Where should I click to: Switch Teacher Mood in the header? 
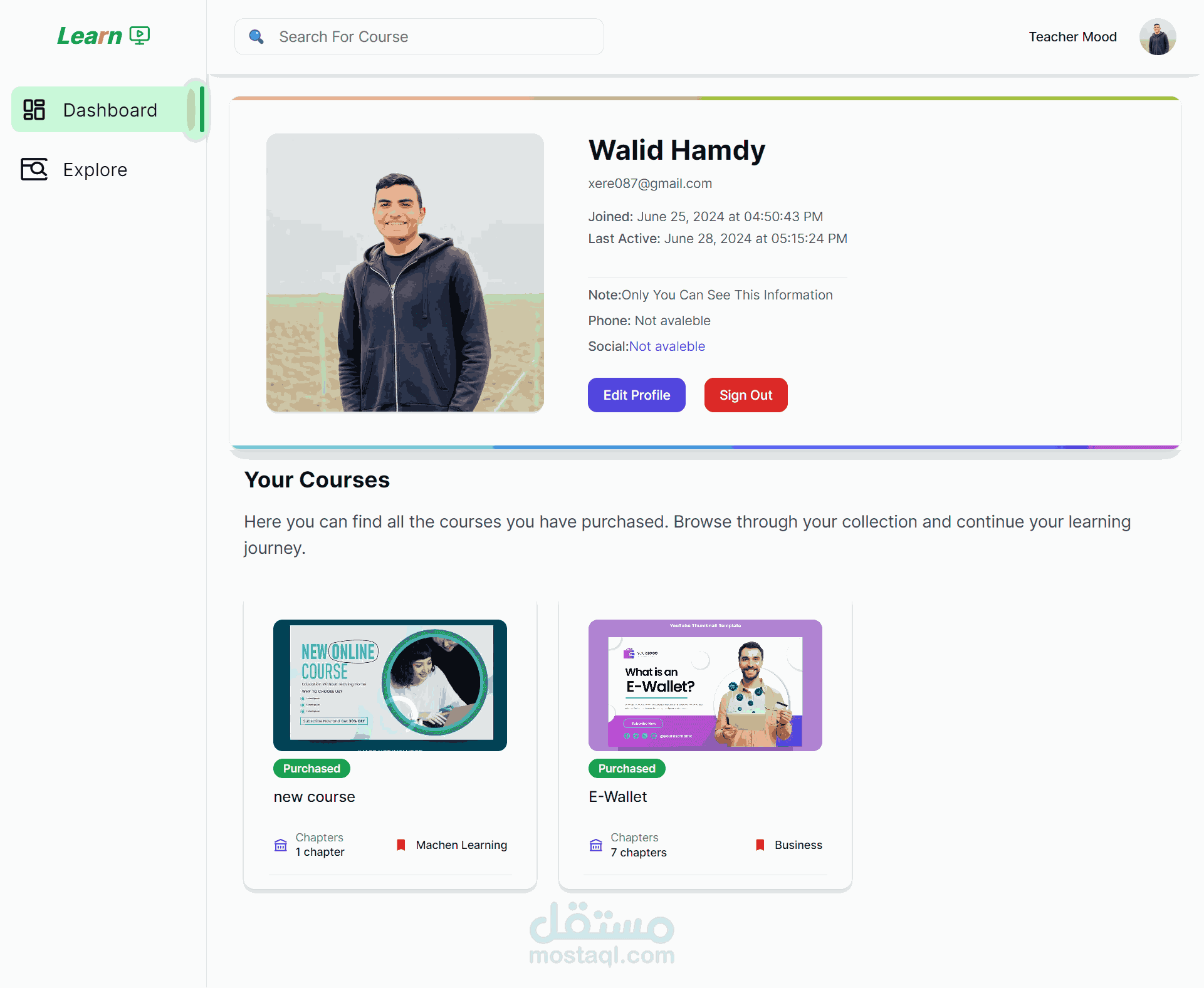point(1072,37)
